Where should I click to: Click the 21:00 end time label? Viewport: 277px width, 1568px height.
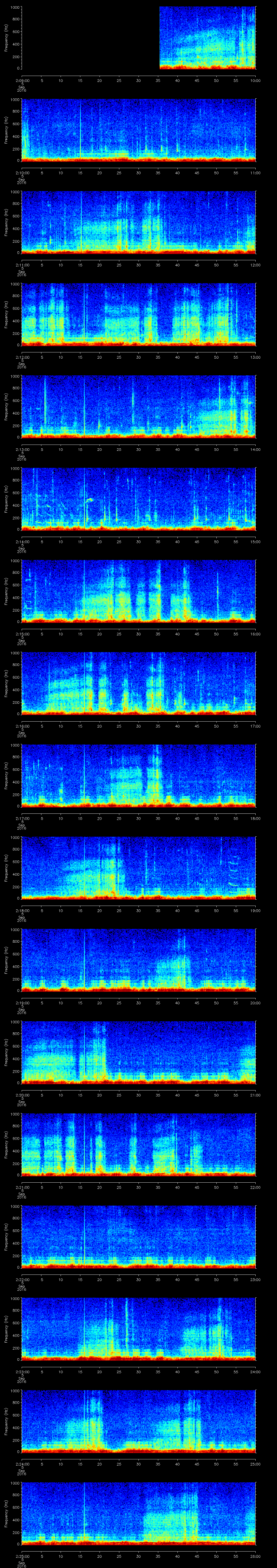coord(255,1095)
